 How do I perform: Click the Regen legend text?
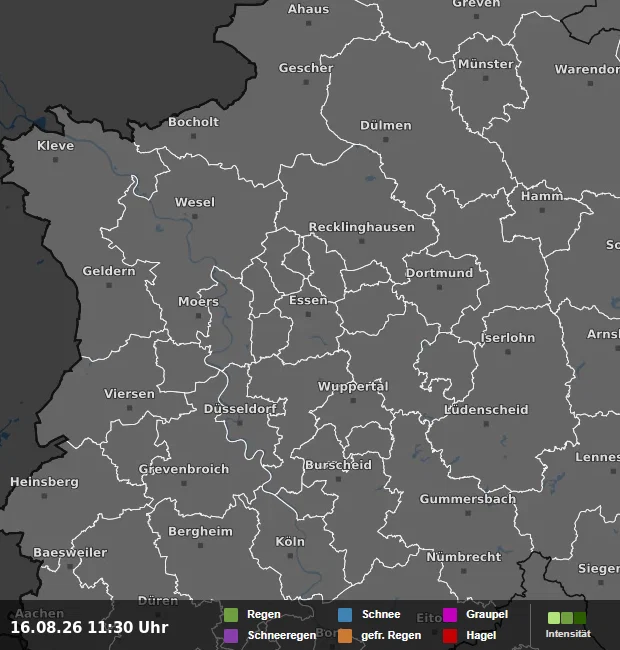[x=264, y=614]
